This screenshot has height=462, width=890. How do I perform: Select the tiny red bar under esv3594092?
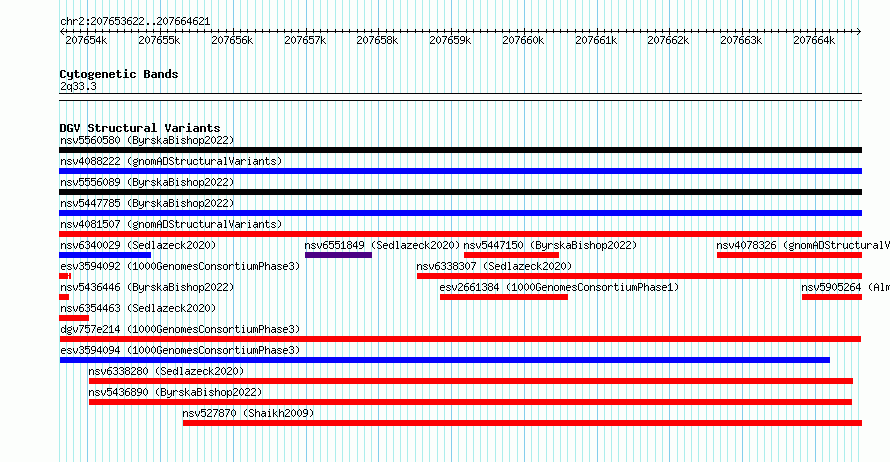pyautogui.click(x=65, y=276)
